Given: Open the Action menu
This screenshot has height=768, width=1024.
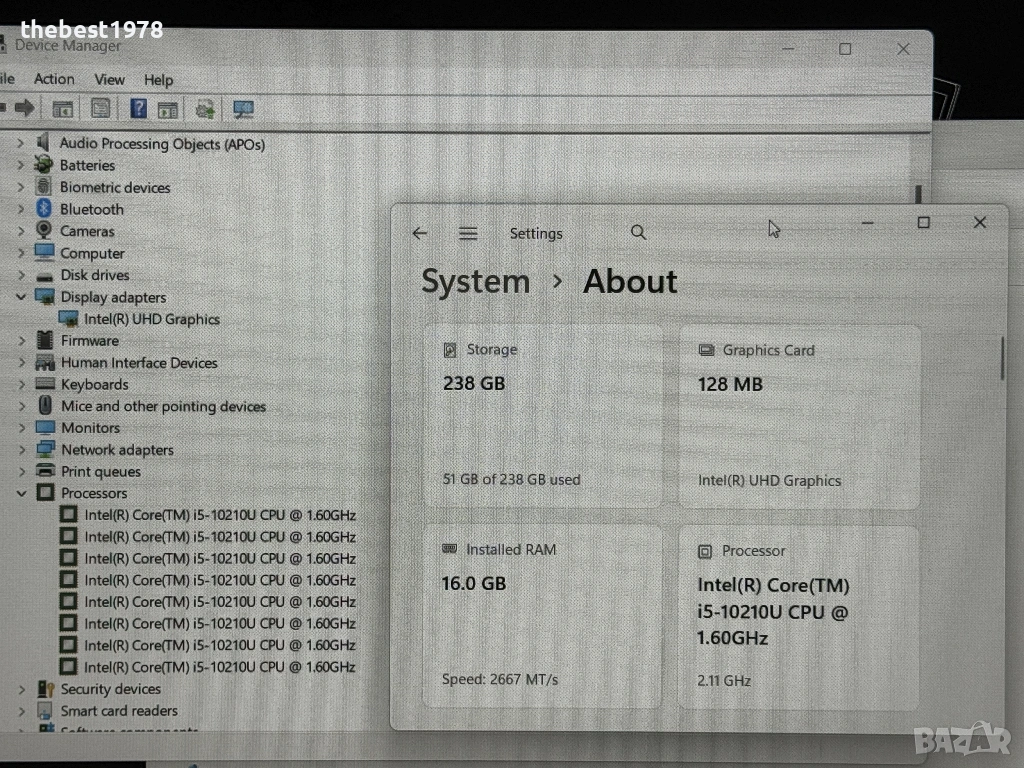Looking at the screenshot, I should pos(54,80).
